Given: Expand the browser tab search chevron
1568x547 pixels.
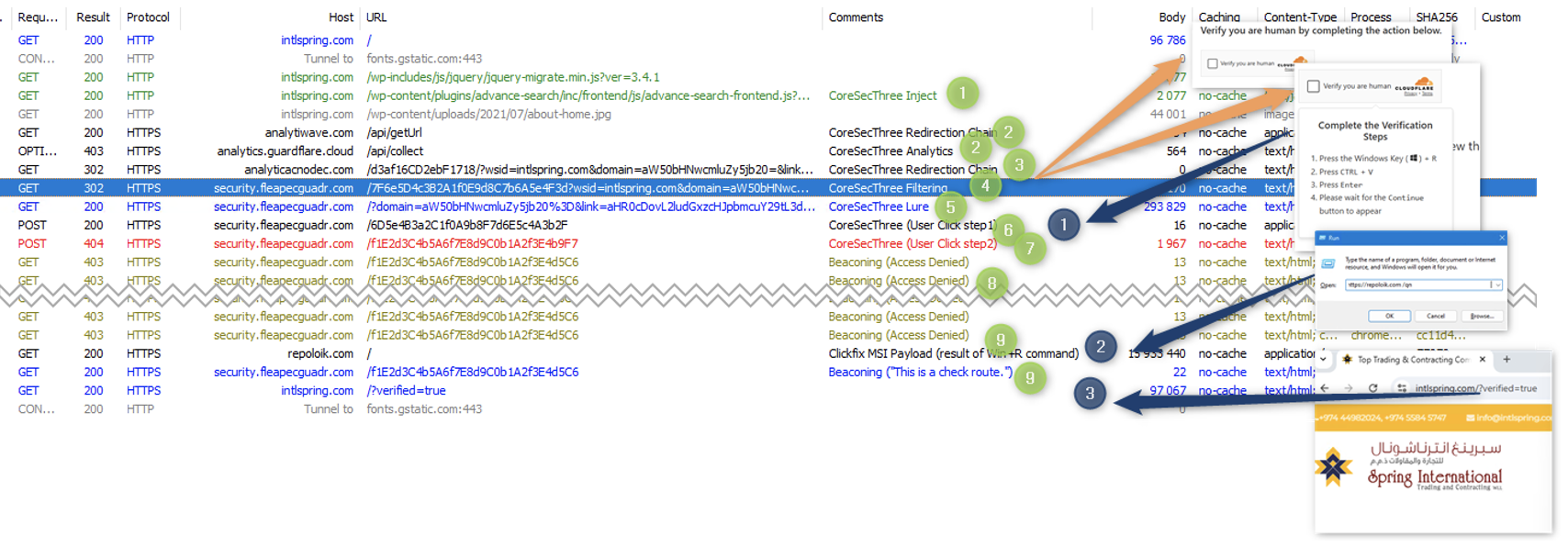Looking at the screenshot, I should pyautogui.click(x=1323, y=360).
